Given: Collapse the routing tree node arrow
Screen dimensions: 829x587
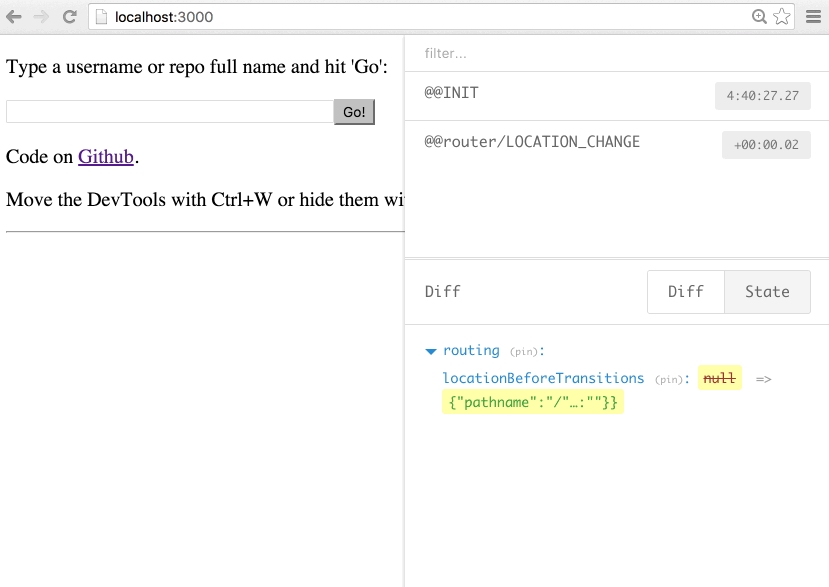Looking at the screenshot, I should pos(431,351).
